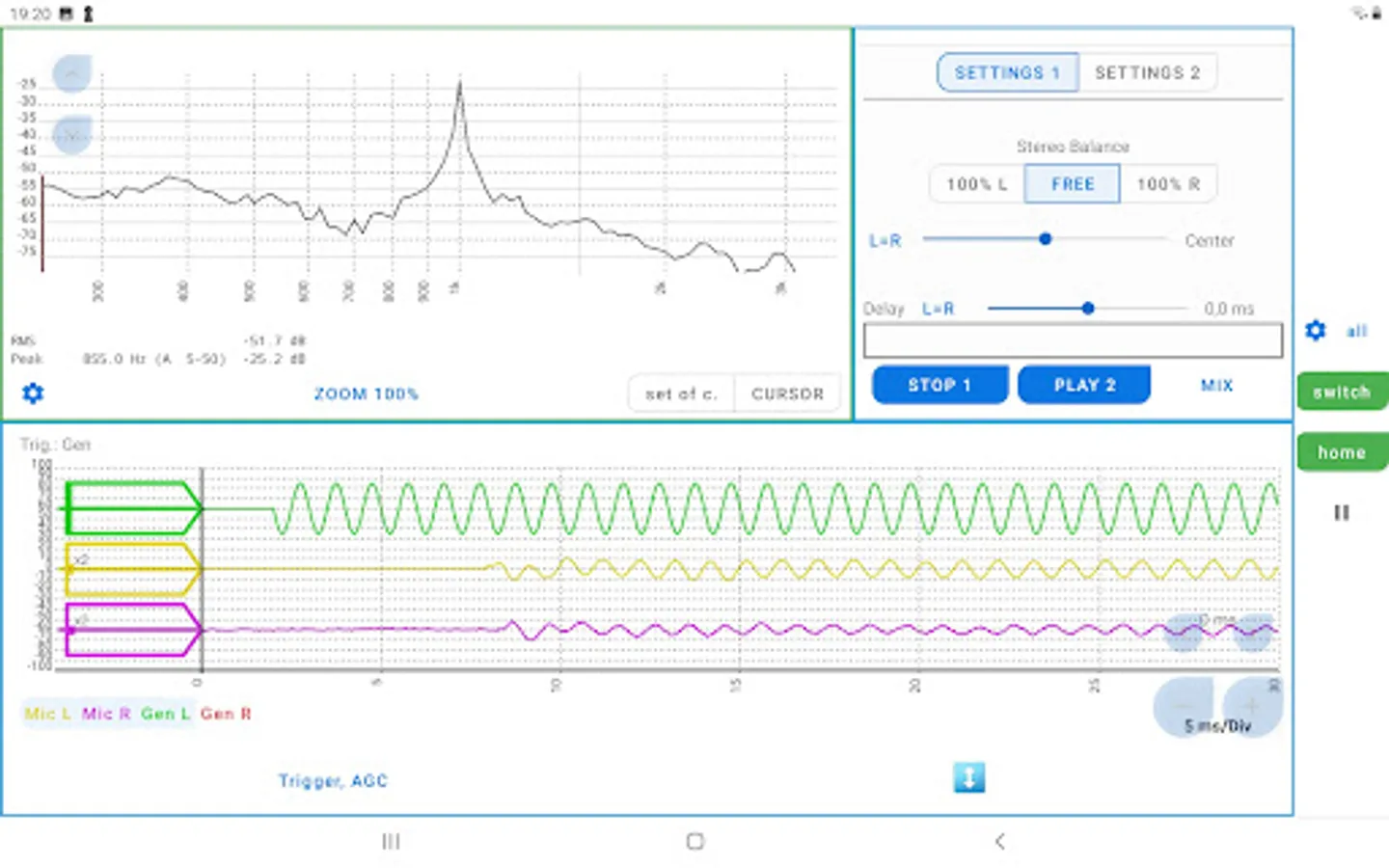Screen dimensions: 1389x868
Task: Set stereo balance to 100% L
Action: 976,184
